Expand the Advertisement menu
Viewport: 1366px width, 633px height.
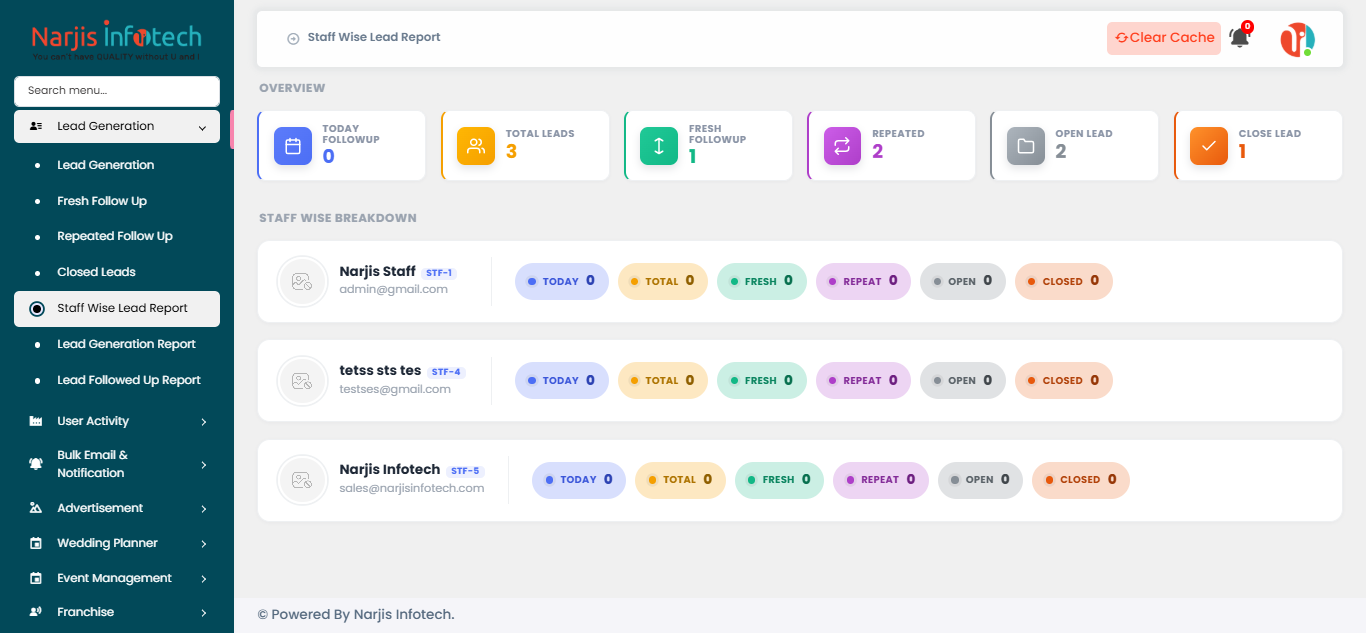tap(203, 509)
